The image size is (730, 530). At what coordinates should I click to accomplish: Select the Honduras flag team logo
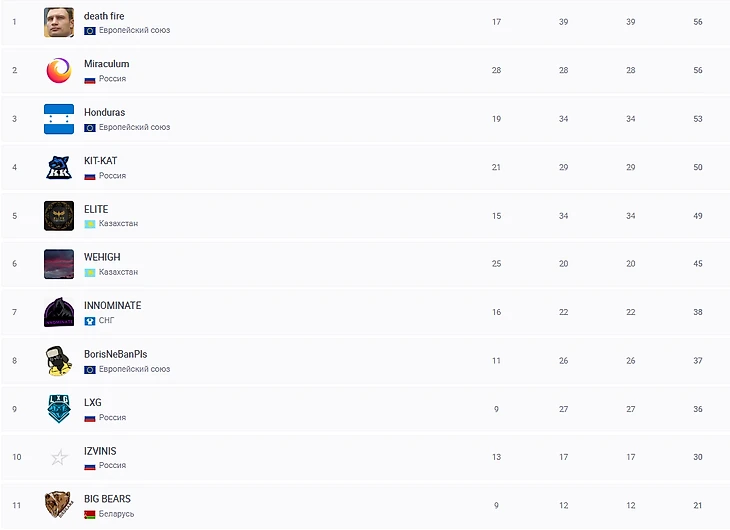point(59,119)
